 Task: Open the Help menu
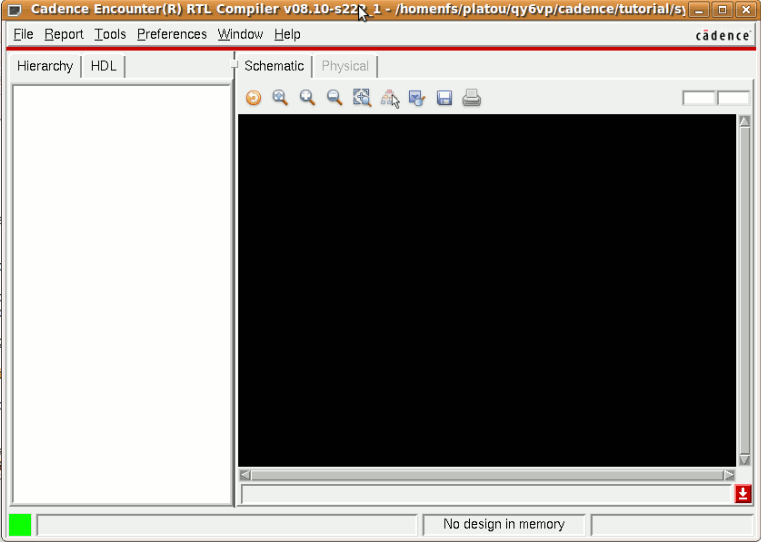[287, 34]
